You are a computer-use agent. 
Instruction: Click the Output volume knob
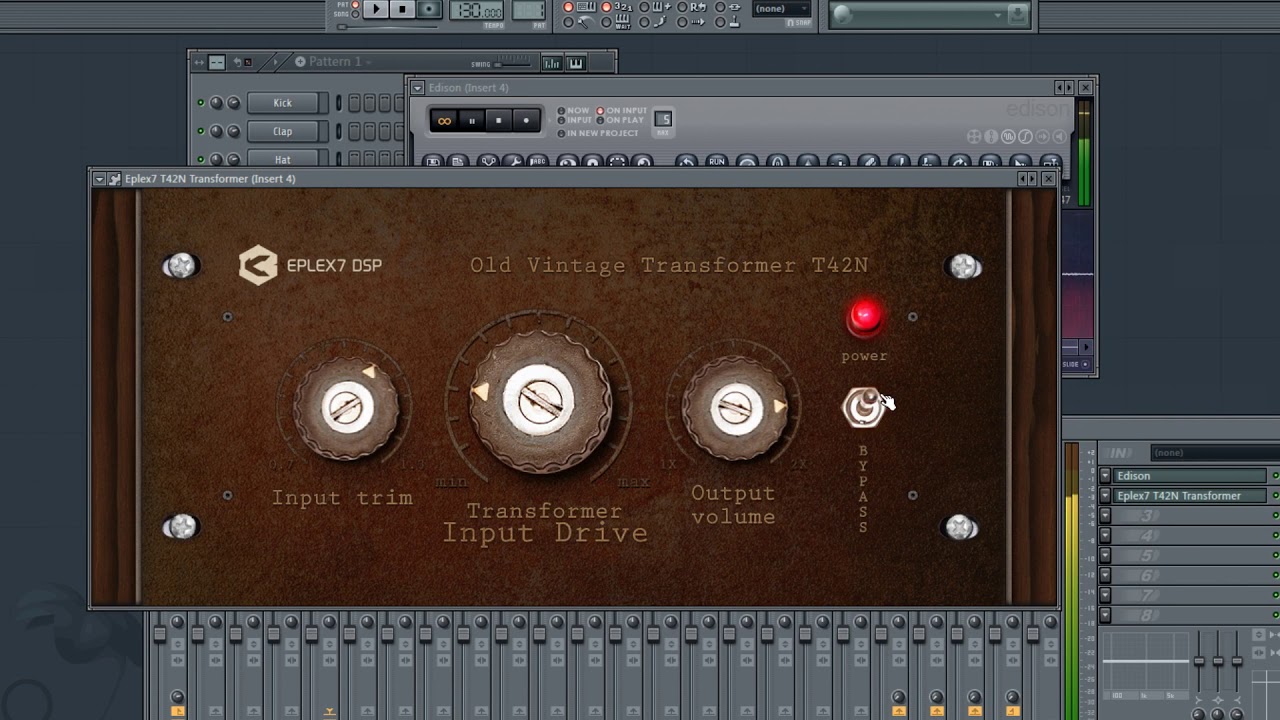coord(735,408)
